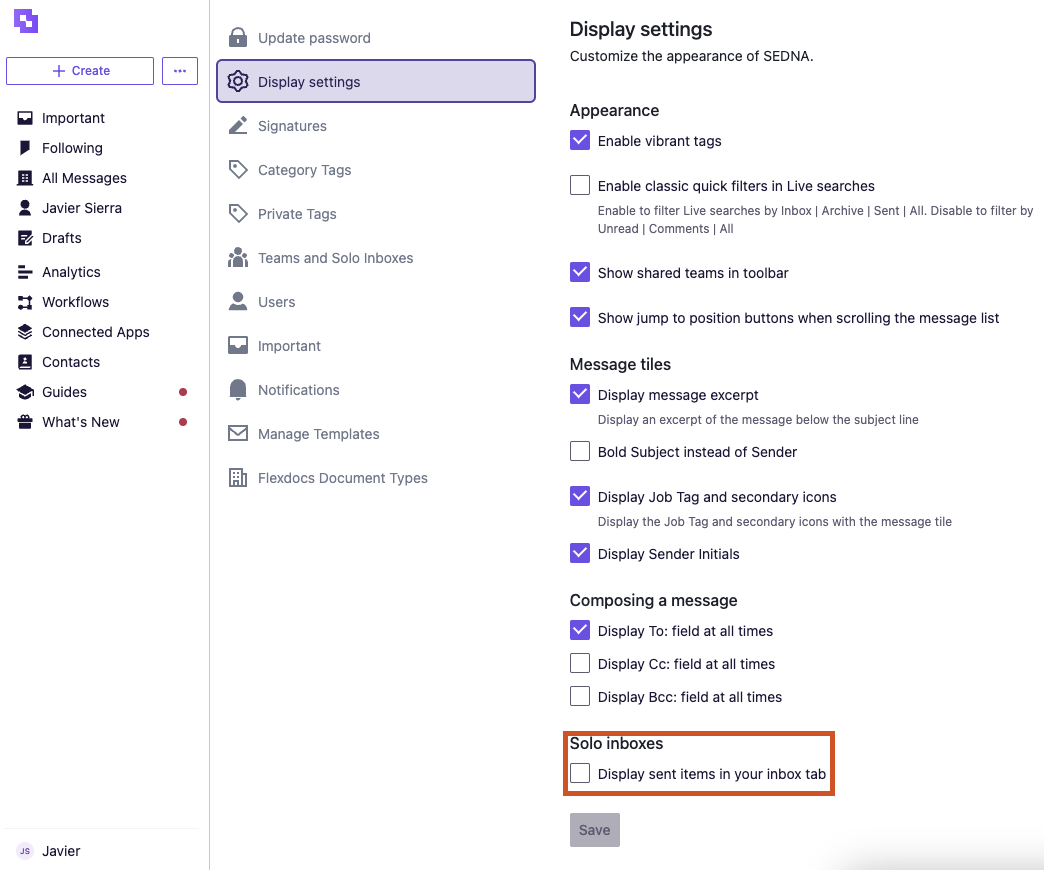Open Flexdocs Document Types page
The width and height of the screenshot is (1044, 870).
point(376,477)
